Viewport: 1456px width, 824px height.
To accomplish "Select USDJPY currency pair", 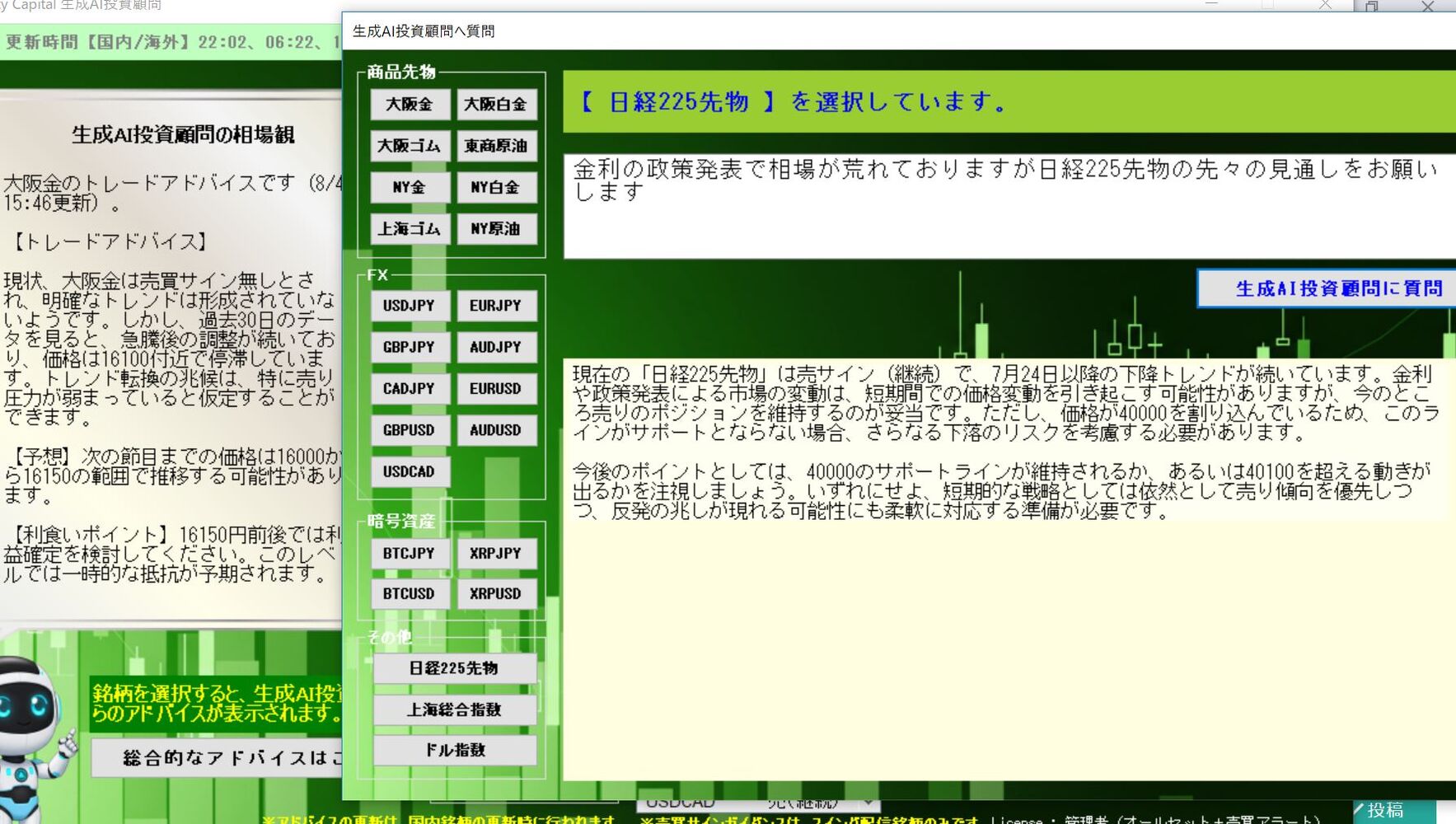I will click(410, 306).
